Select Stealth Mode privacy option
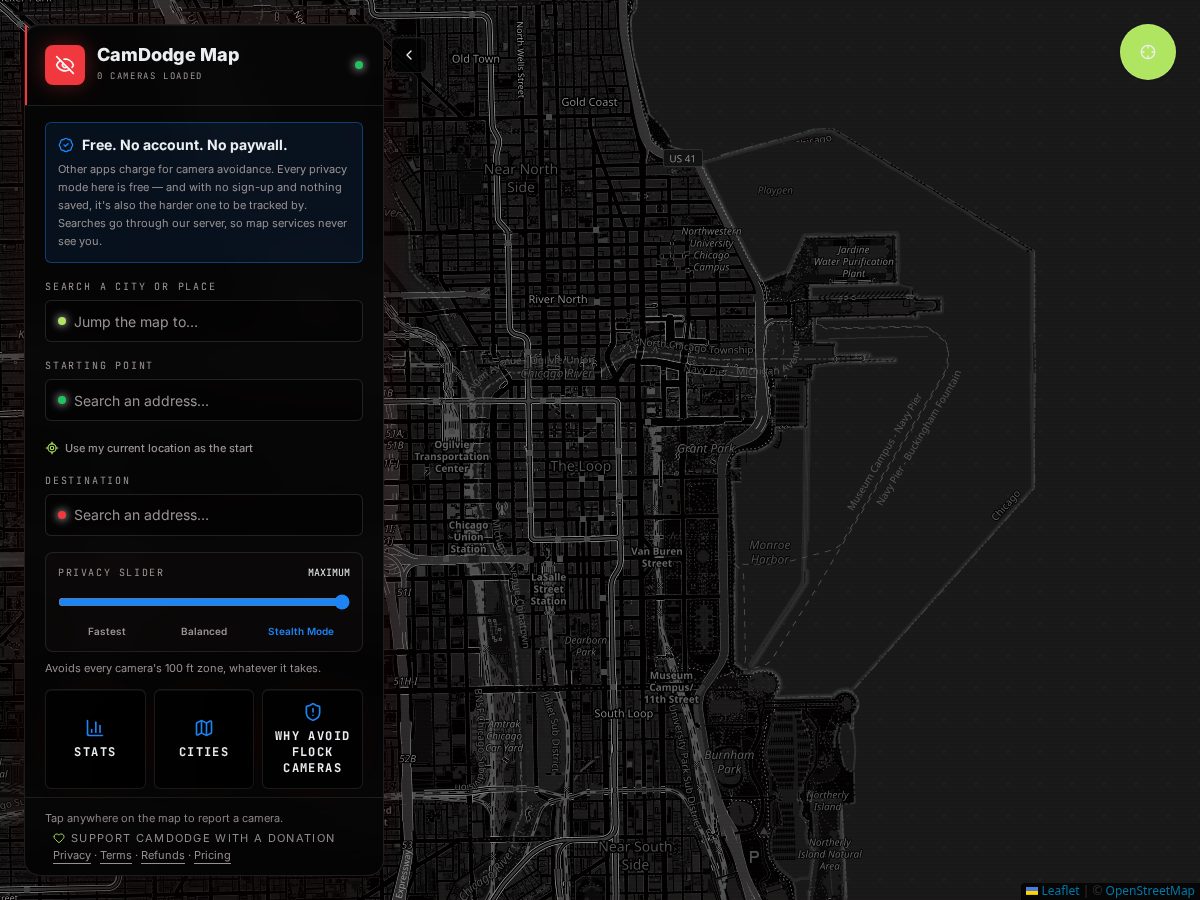 coord(301,631)
